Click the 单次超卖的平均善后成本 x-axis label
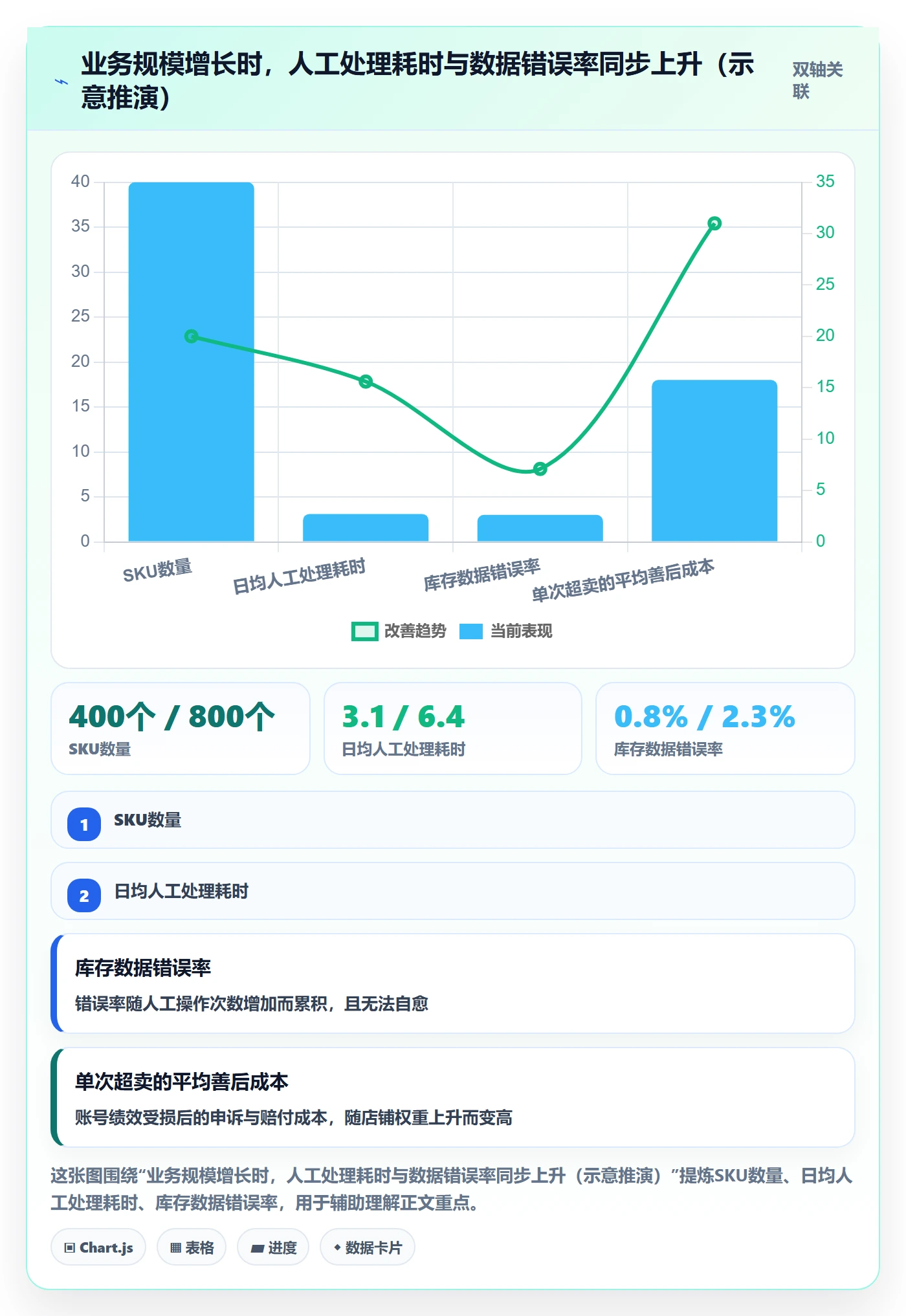The image size is (906, 1316). (623, 580)
